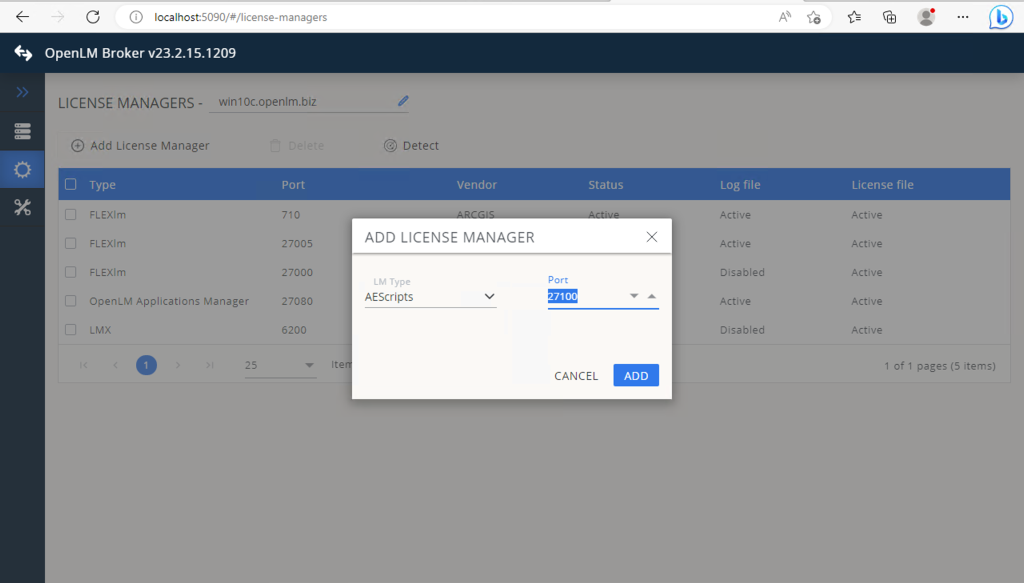
Task: Open the license managers list sidebar icon
Action: [21, 130]
